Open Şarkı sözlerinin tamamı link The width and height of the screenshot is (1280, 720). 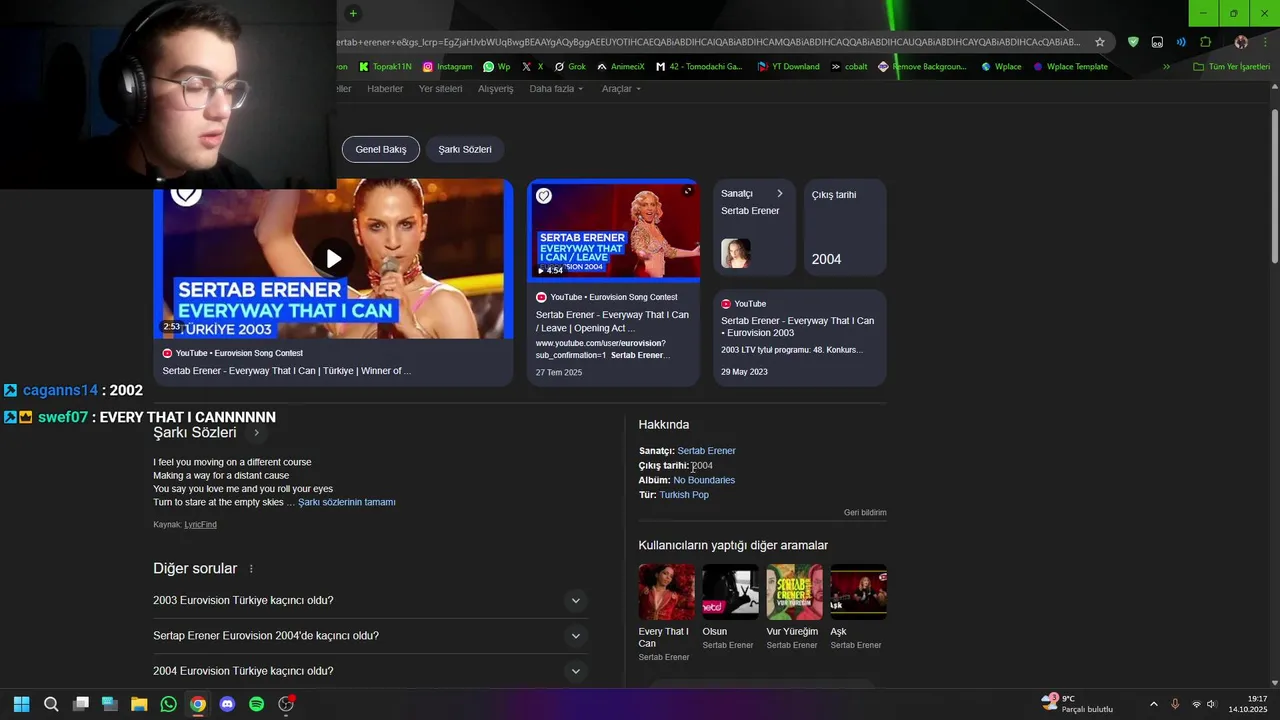click(x=347, y=502)
